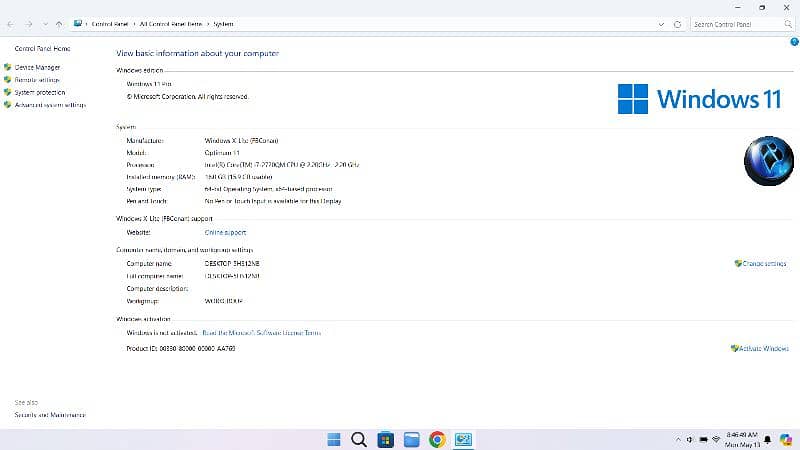Open Device Manager link in sidebar
Viewport: 800px width, 450px height.
37,68
